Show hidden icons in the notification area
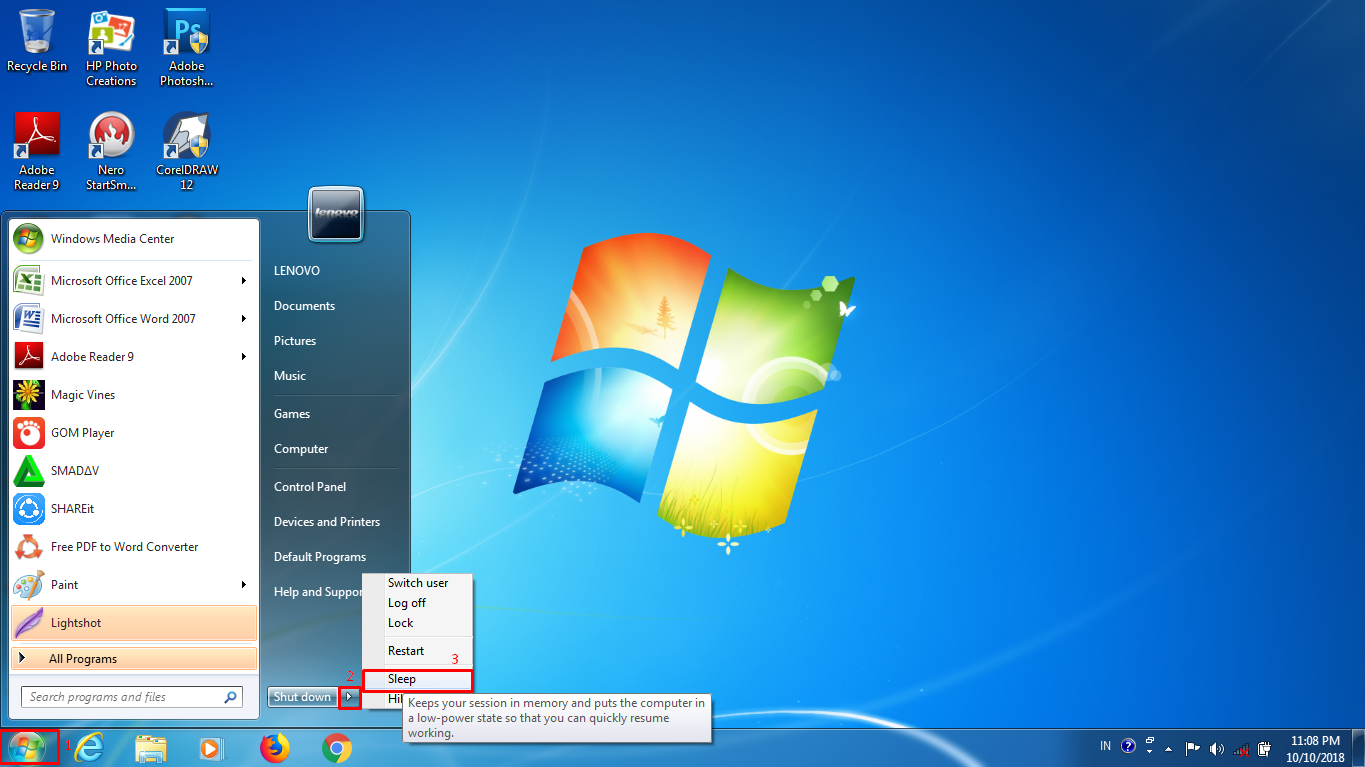 (1168, 749)
